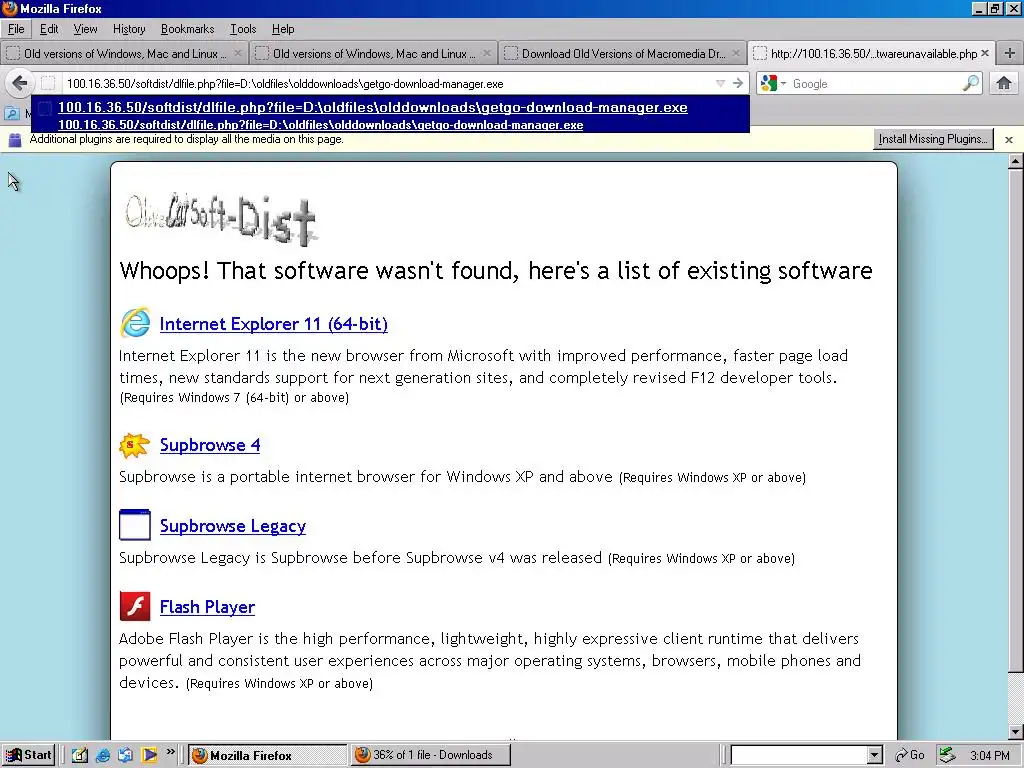Select the first highlighted autocomplete URL suggestion

pos(372,107)
